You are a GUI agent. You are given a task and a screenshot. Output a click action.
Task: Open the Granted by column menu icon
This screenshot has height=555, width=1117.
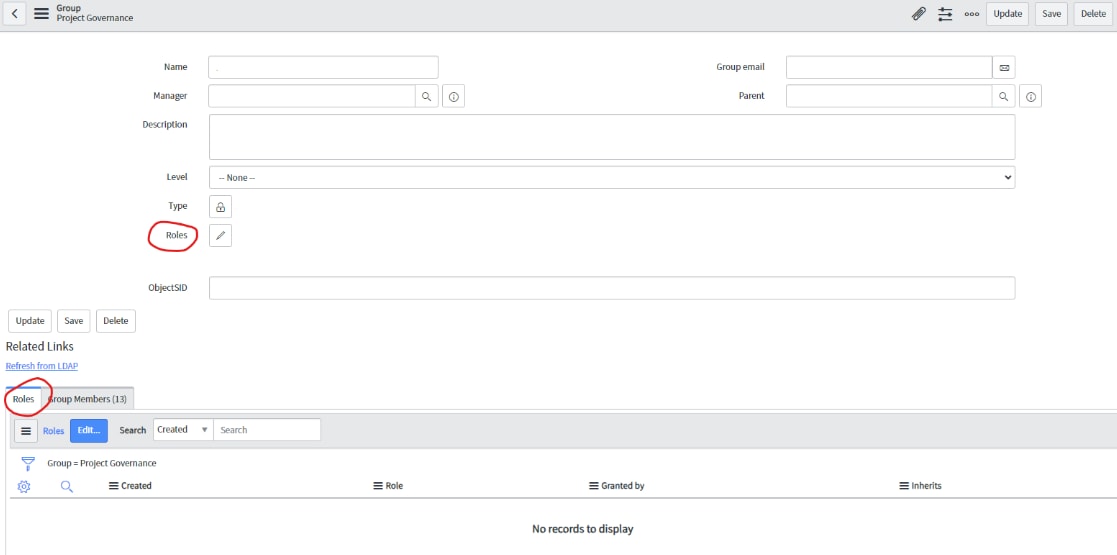(x=593, y=486)
